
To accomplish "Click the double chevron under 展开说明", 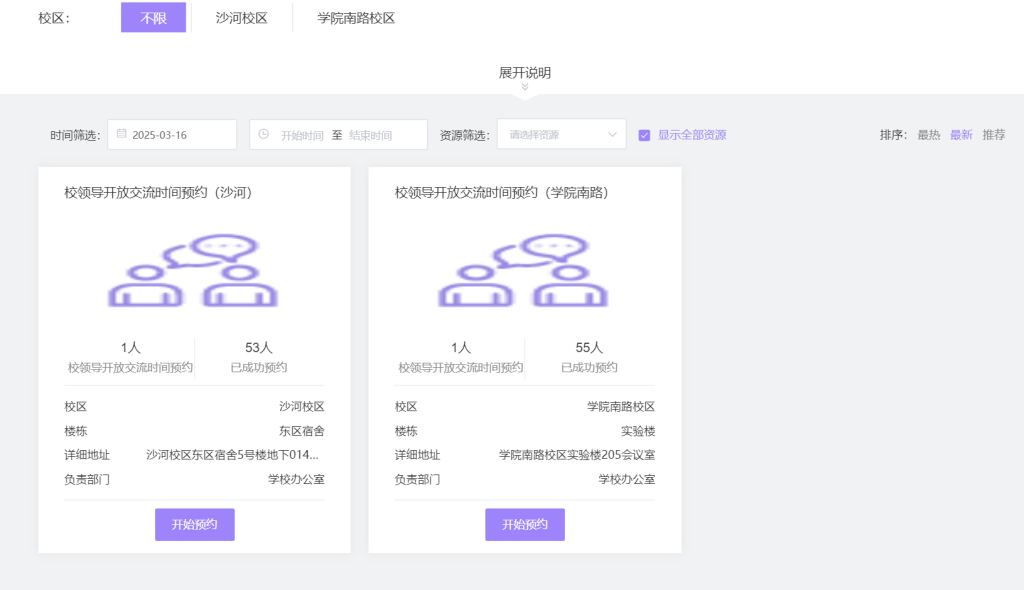I will (x=524, y=87).
